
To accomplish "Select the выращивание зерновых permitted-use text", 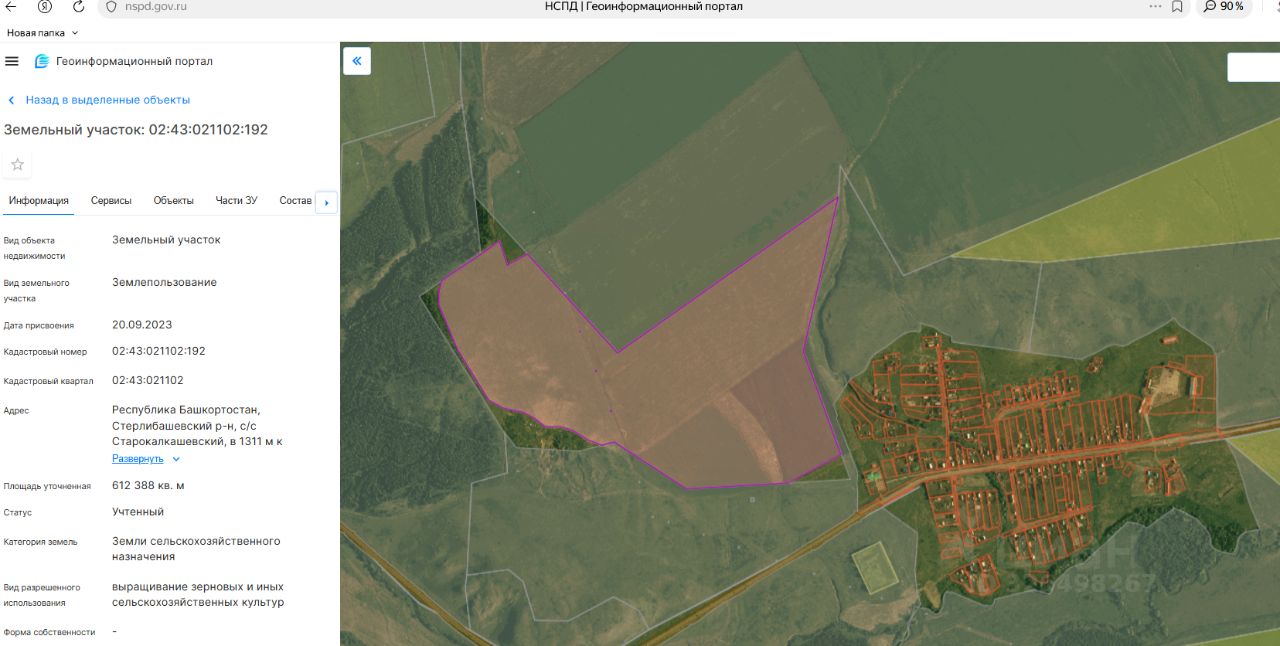I will [x=198, y=595].
